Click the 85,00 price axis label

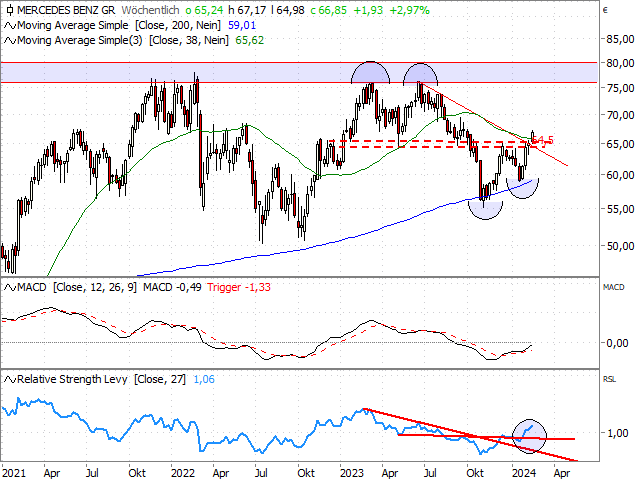click(x=620, y=40)
